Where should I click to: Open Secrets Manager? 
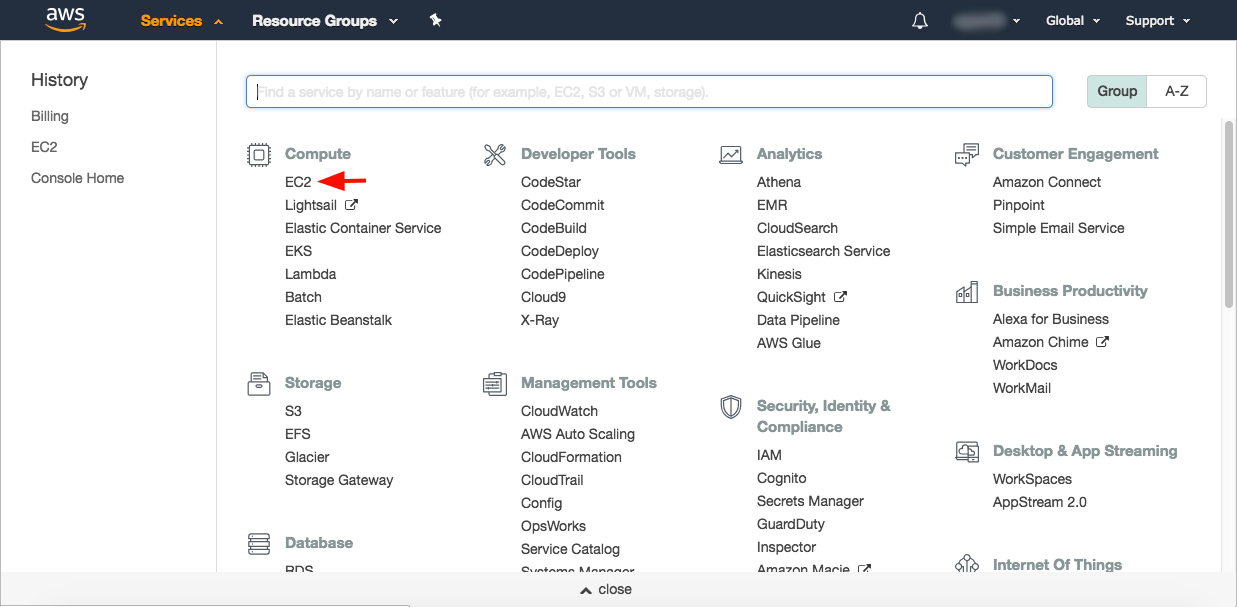click(810, 501)
